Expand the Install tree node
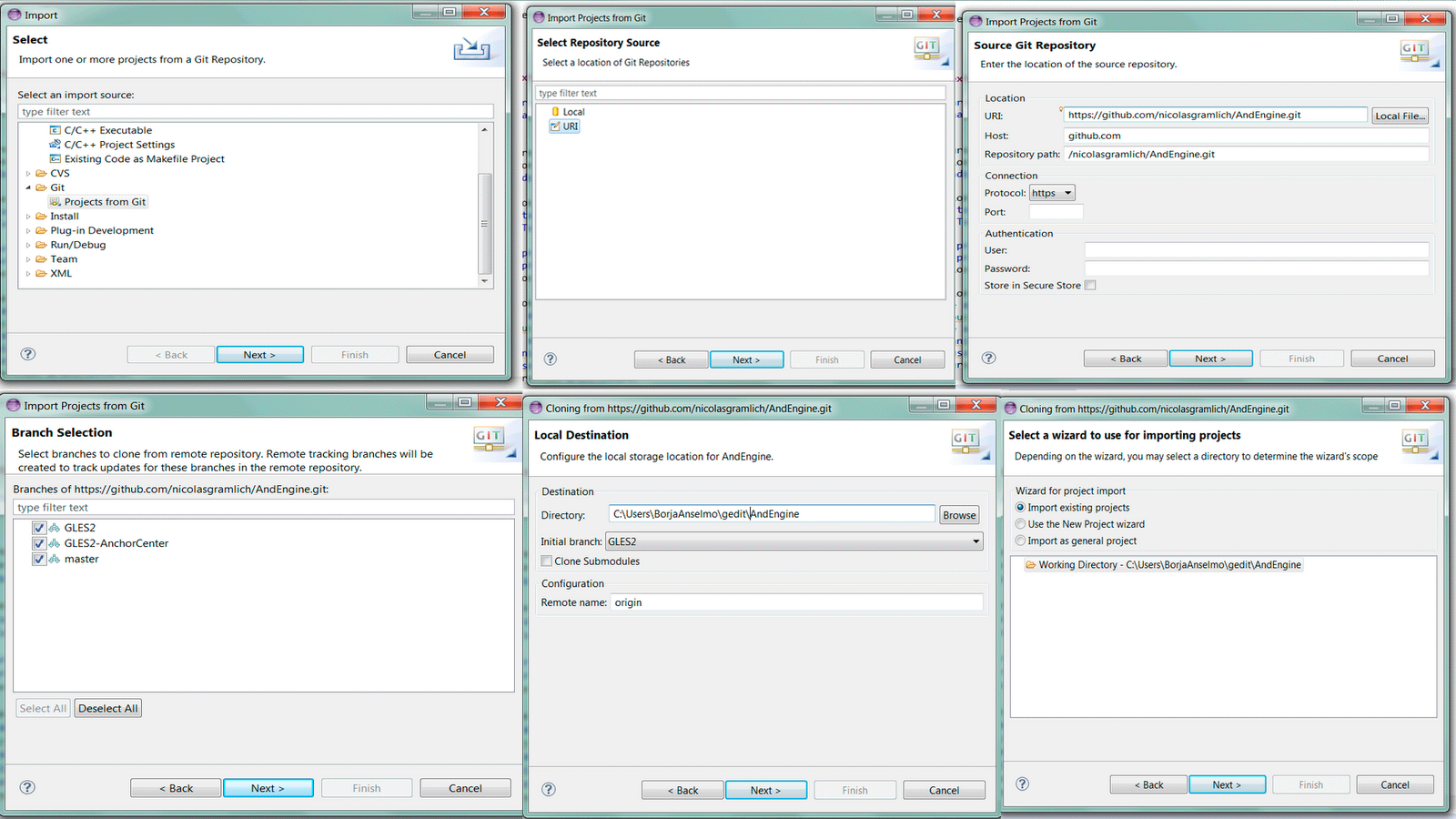The height and width of the screenshot is (819, 1456). pos(28,217)
